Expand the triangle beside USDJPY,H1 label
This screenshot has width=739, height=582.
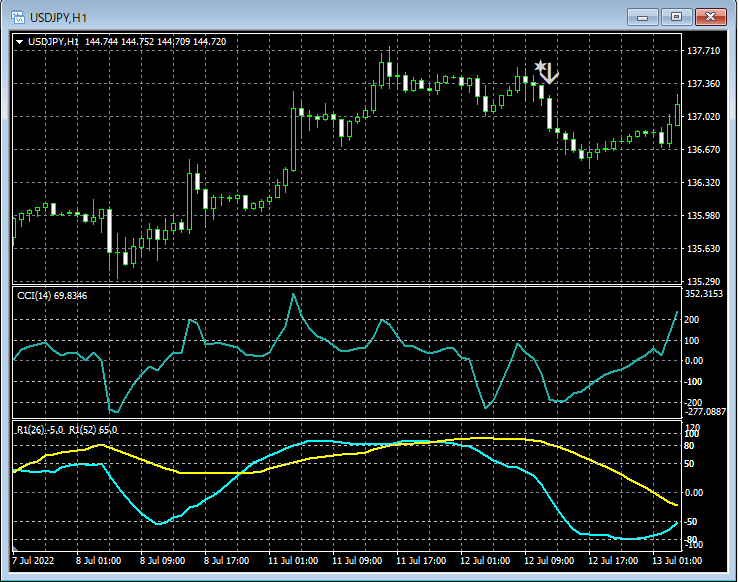(x=20, y=41)
